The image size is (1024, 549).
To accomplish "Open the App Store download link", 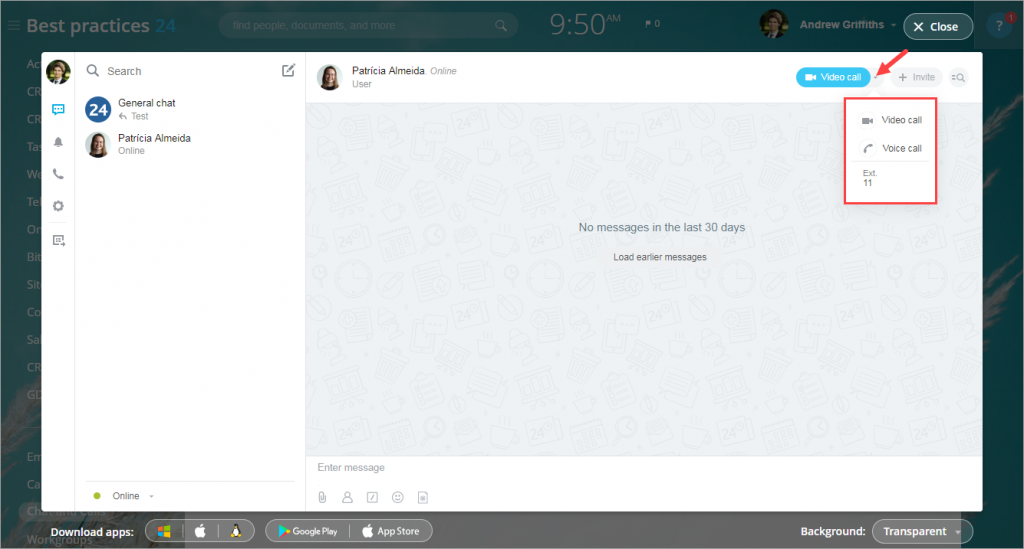I will (391, 531).
